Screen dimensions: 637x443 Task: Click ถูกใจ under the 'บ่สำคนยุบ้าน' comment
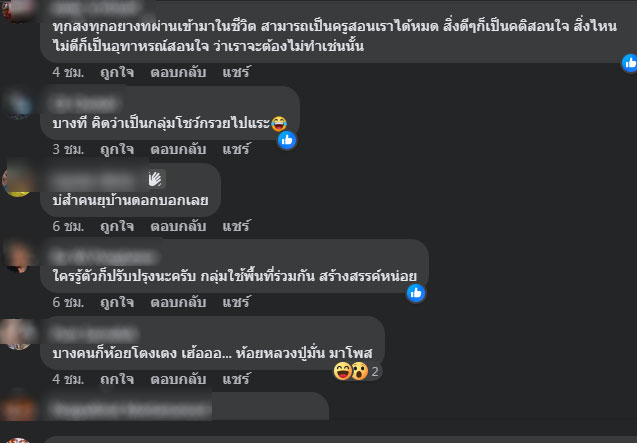coord(117,226)
